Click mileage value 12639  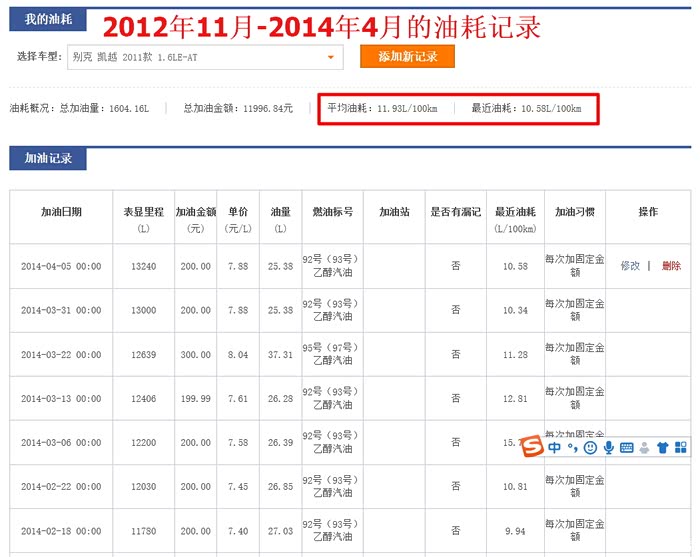(x=143, y=355)
